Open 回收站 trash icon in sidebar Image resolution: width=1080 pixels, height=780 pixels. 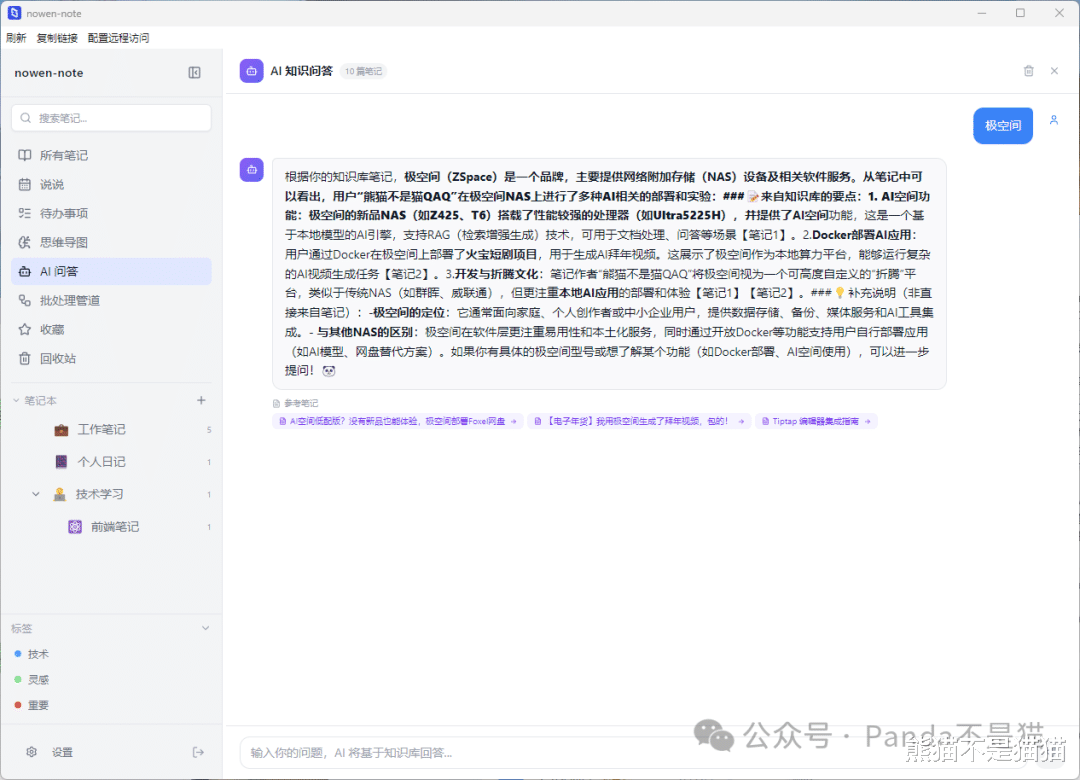click(25, 358)
